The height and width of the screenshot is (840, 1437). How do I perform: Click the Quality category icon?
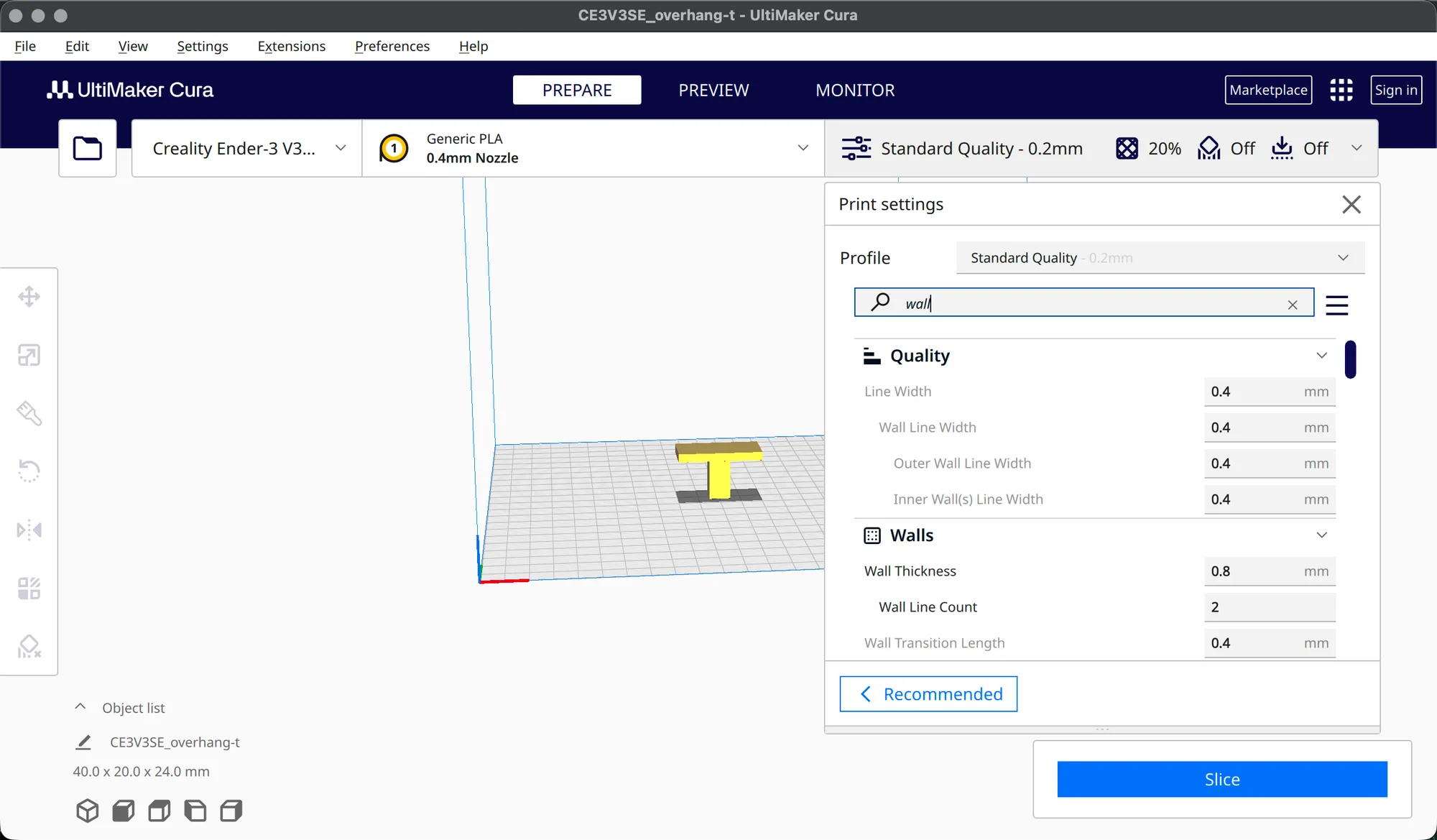pos(872,356)
